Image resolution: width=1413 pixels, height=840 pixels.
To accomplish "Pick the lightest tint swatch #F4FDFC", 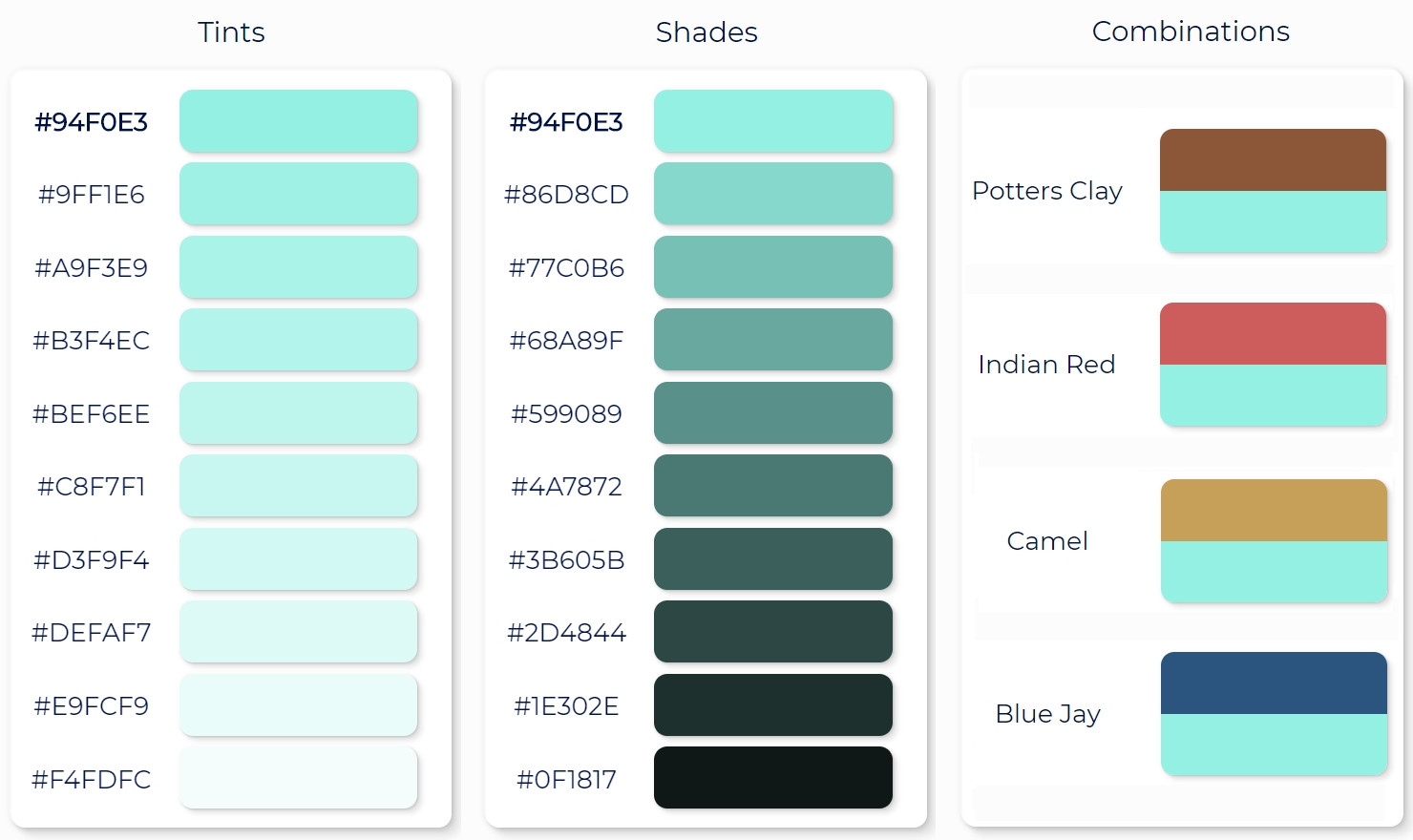I will [x=298, y=778].
